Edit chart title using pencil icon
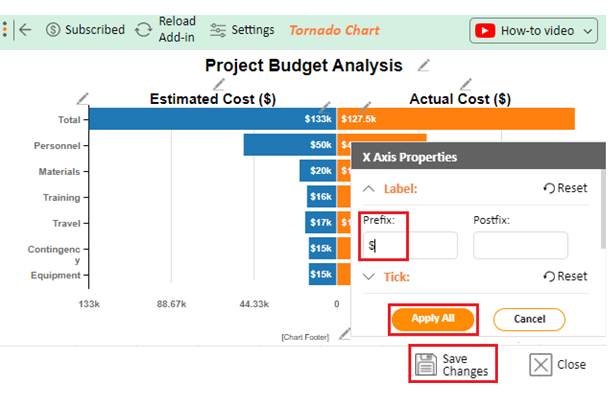This screenshot has height=397, width=611. click(424, 65)
